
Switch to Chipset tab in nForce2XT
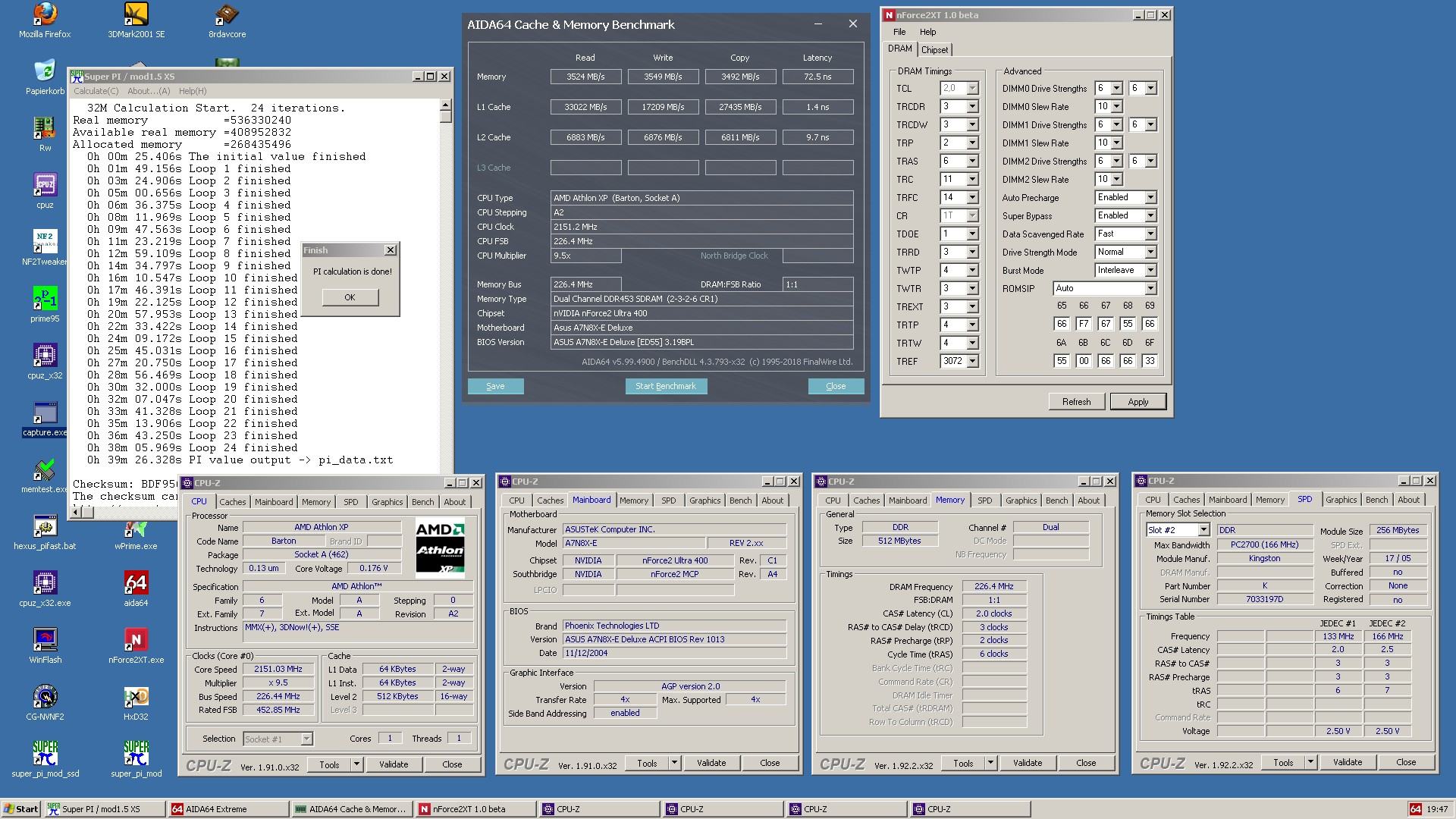coord(934,50)
